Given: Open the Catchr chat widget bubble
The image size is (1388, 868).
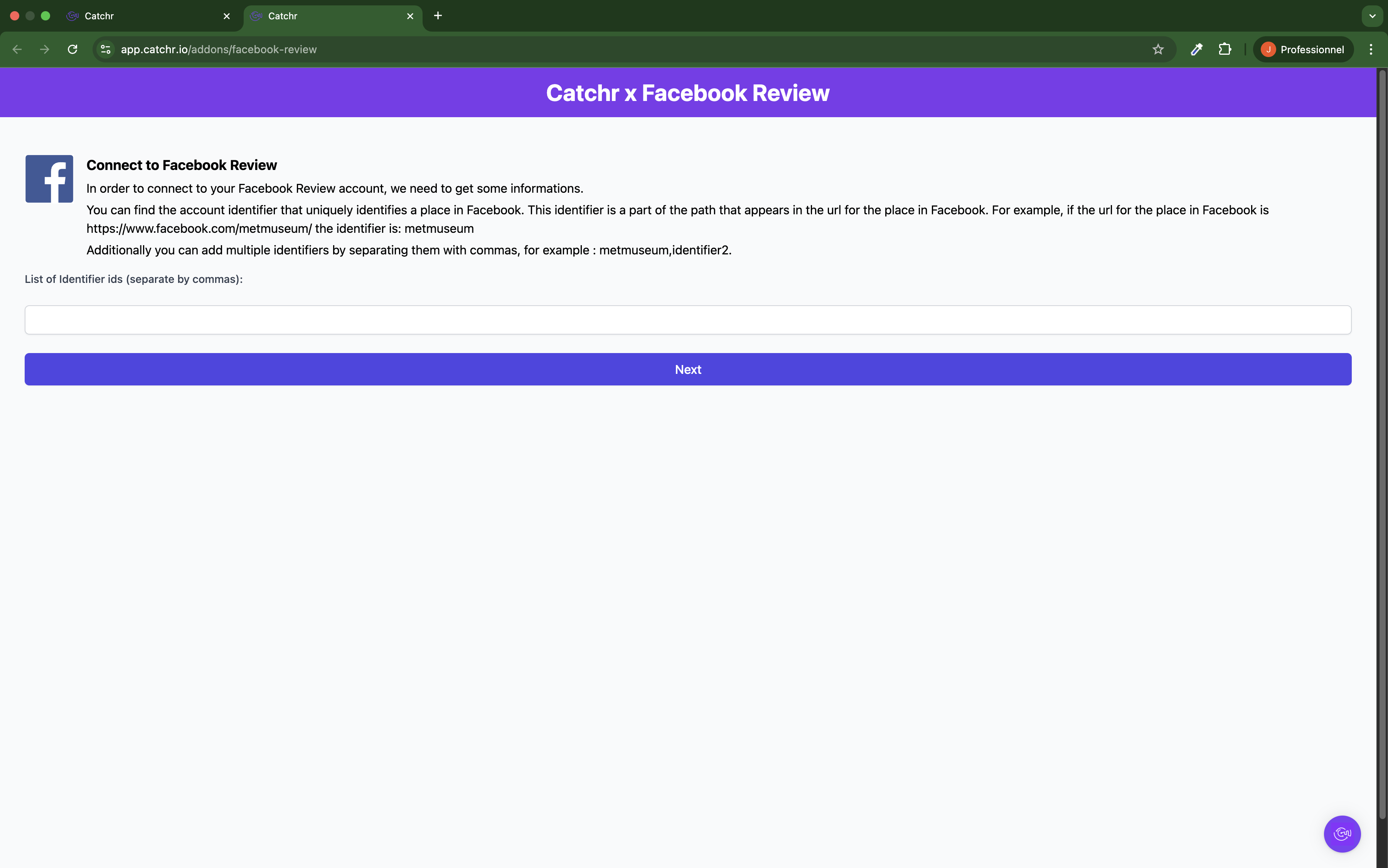Looking at the screenshot, I should pos(1342,834).
